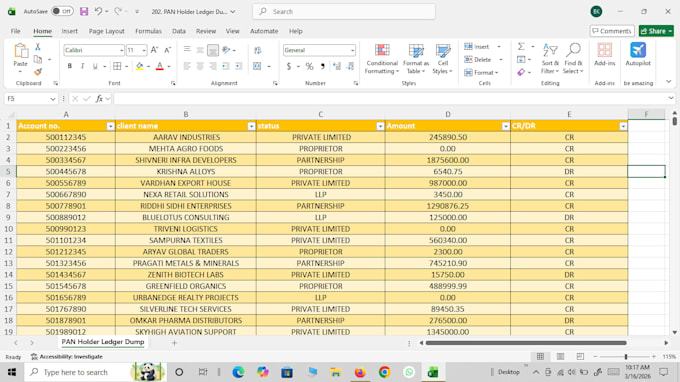Click the zoom slider handle
The image size is (680, 382).
(x=626, y=356)
